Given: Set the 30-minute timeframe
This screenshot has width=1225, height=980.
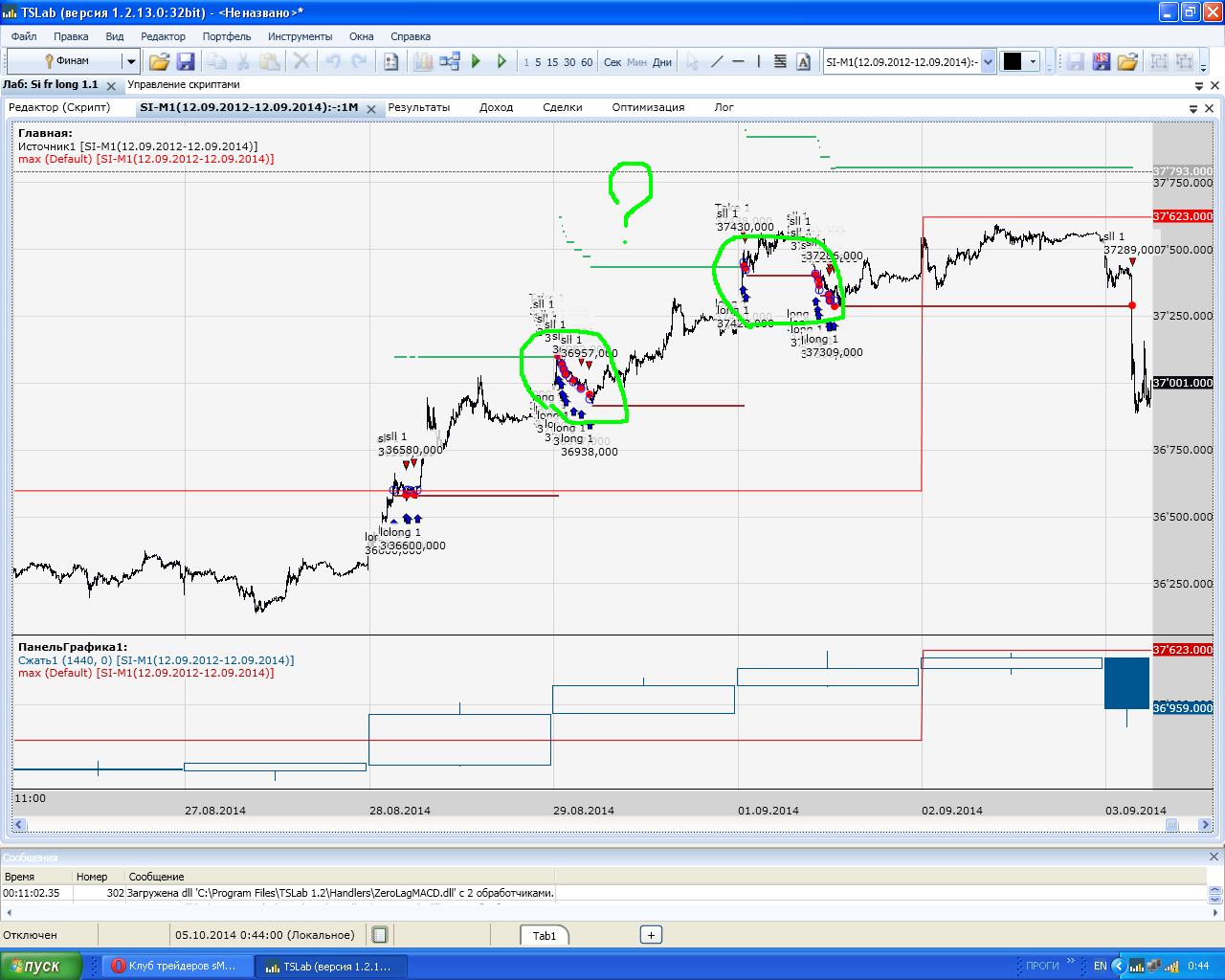Looking at the screenshot, I should [569, 62].
